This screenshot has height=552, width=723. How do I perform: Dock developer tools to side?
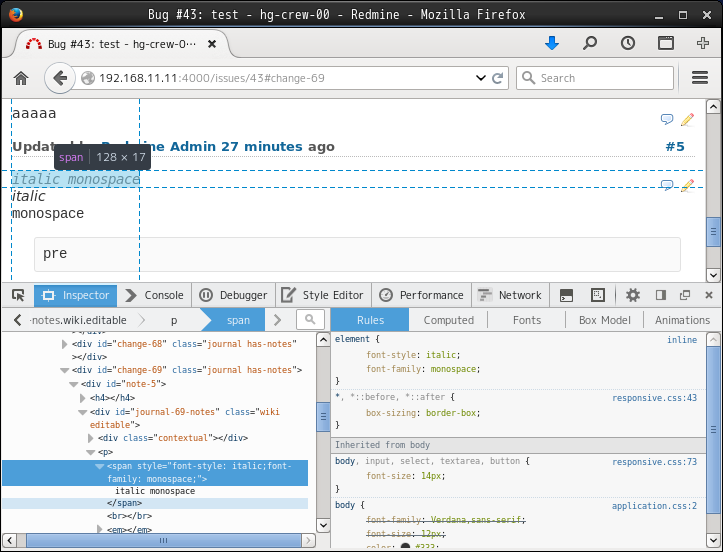pyautogui.click(x=660, y=295)
